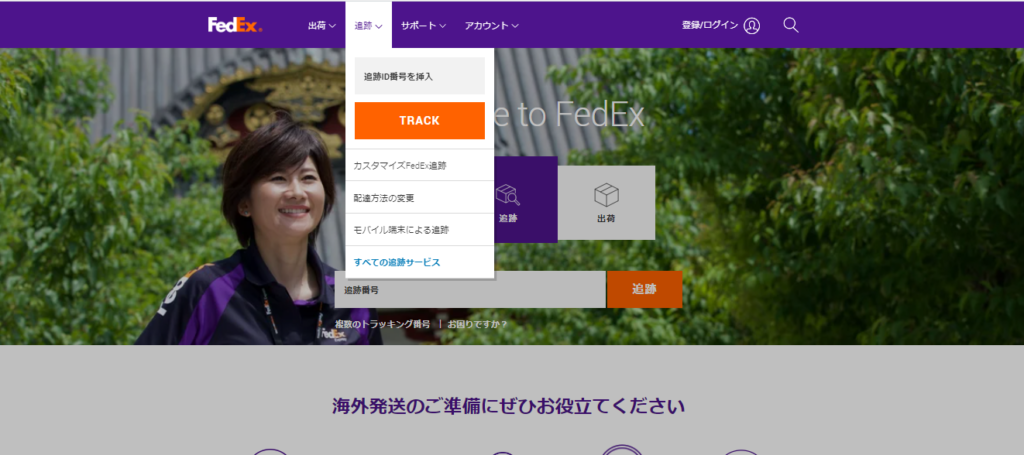Expand the 出荷 navigation dropdown
The image size is (1024, 455).
tap(322, 25)
